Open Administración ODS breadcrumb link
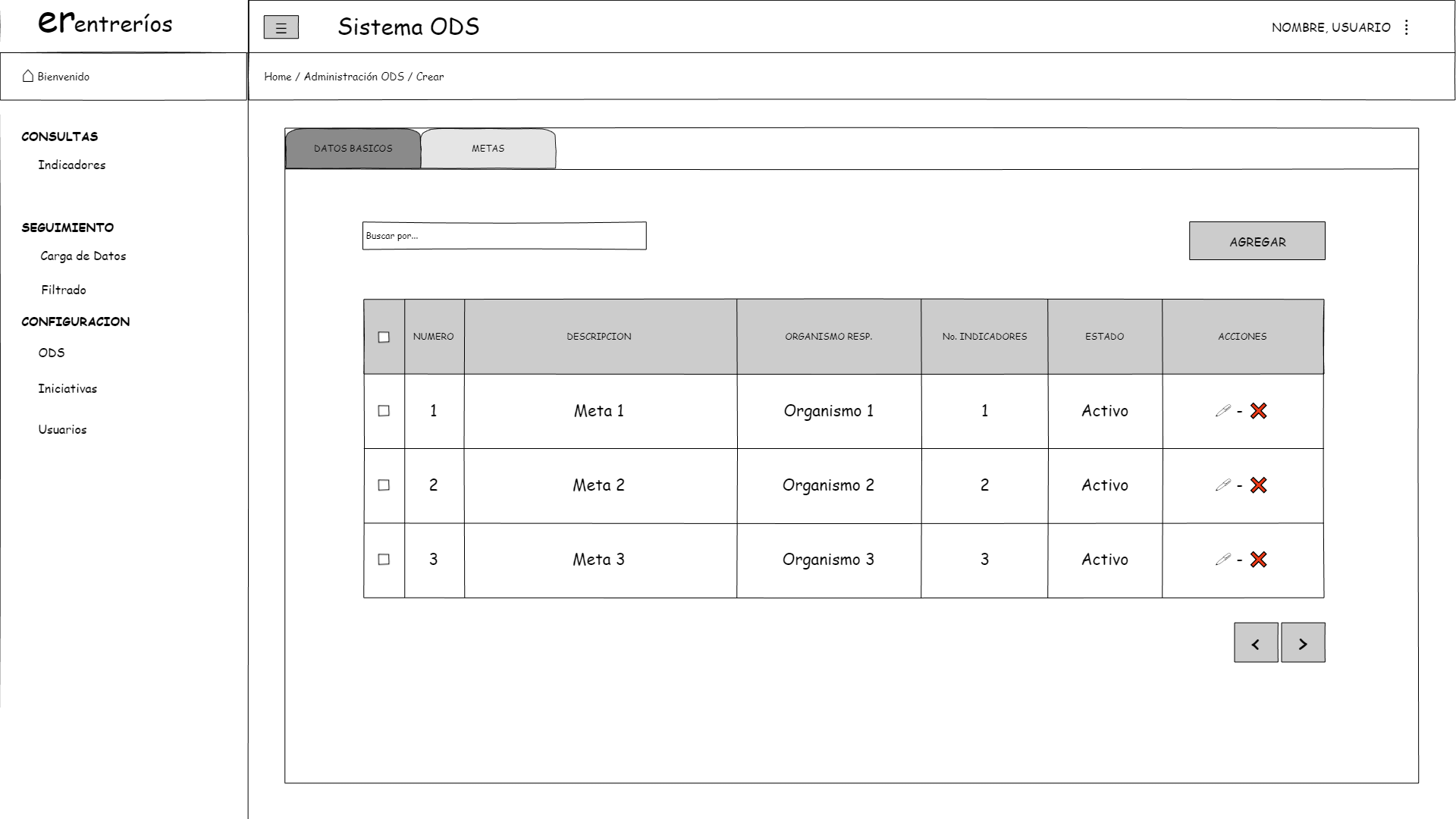This screenshot has height=819, width=1456. (x=354, y=77)
